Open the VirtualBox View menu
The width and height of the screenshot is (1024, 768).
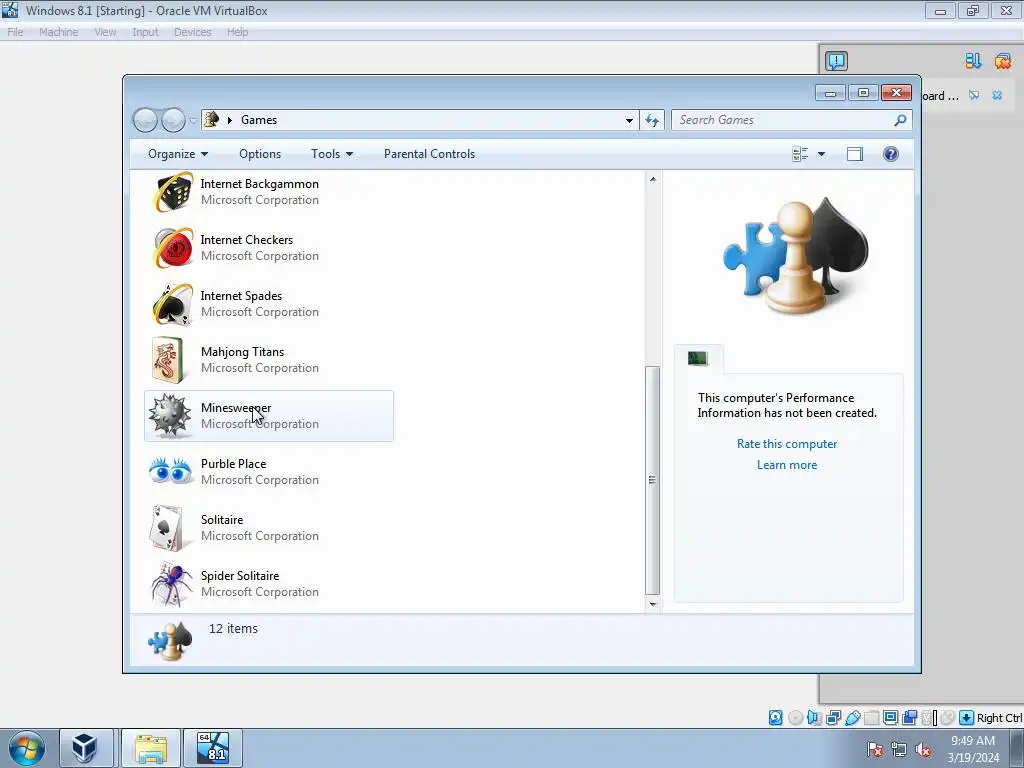click(105, 32)
